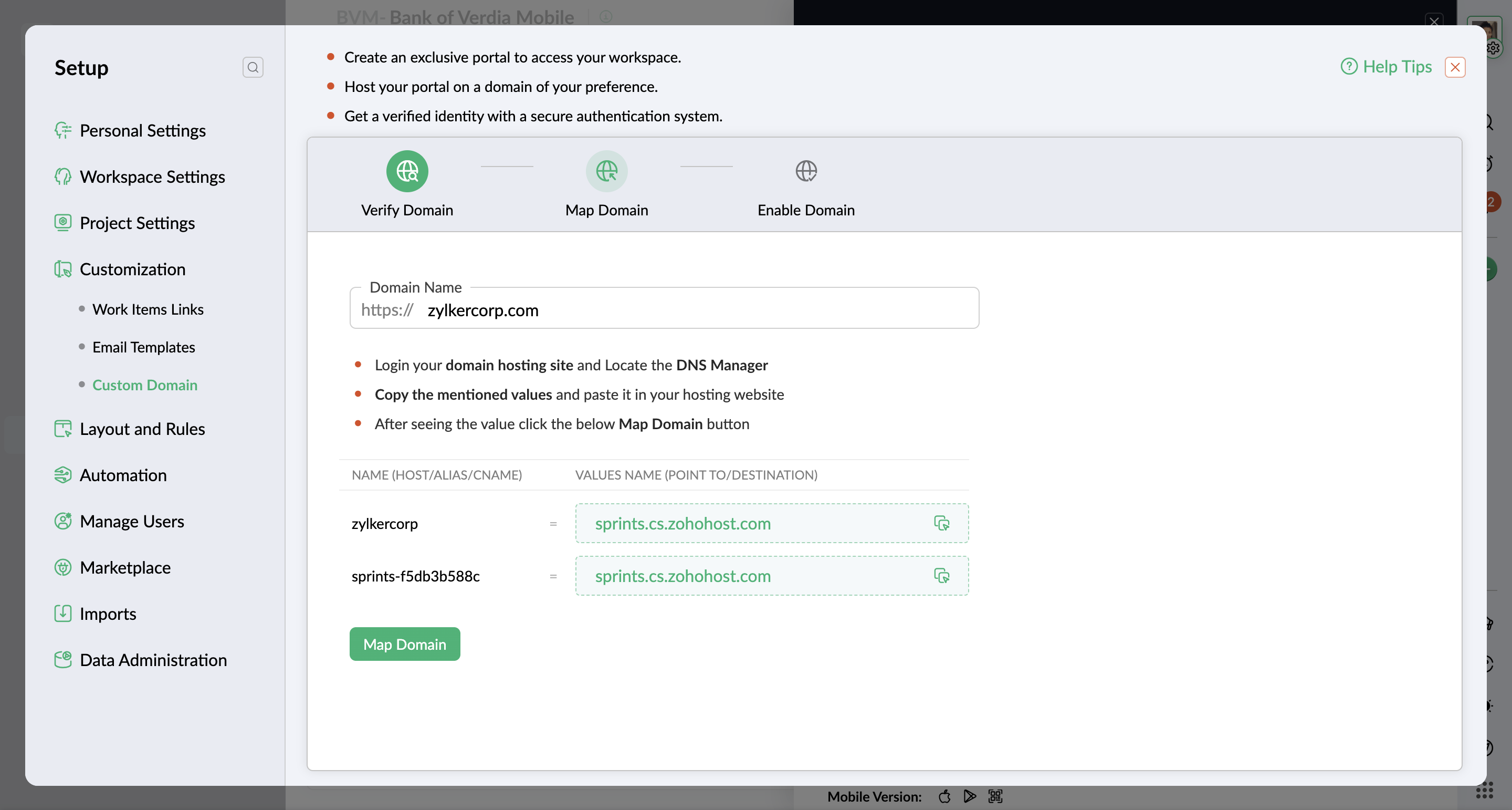Open the Google Play mobile icon

tap(970, 796)
